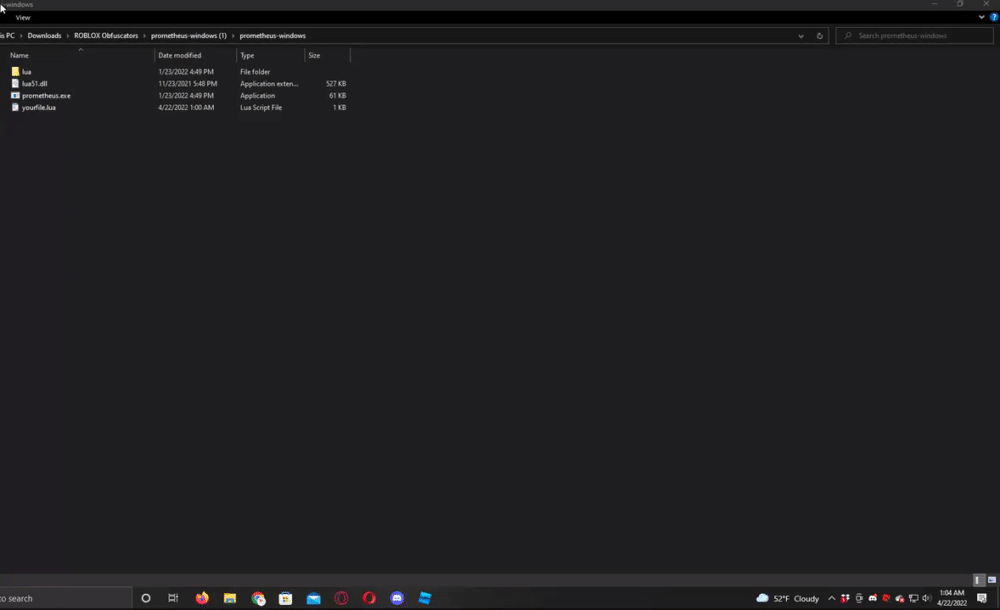Image resolution: width=1000 pixels, height=610 pixels.
Task: Switch to large icons view layout icon
Action: point(992,580)
